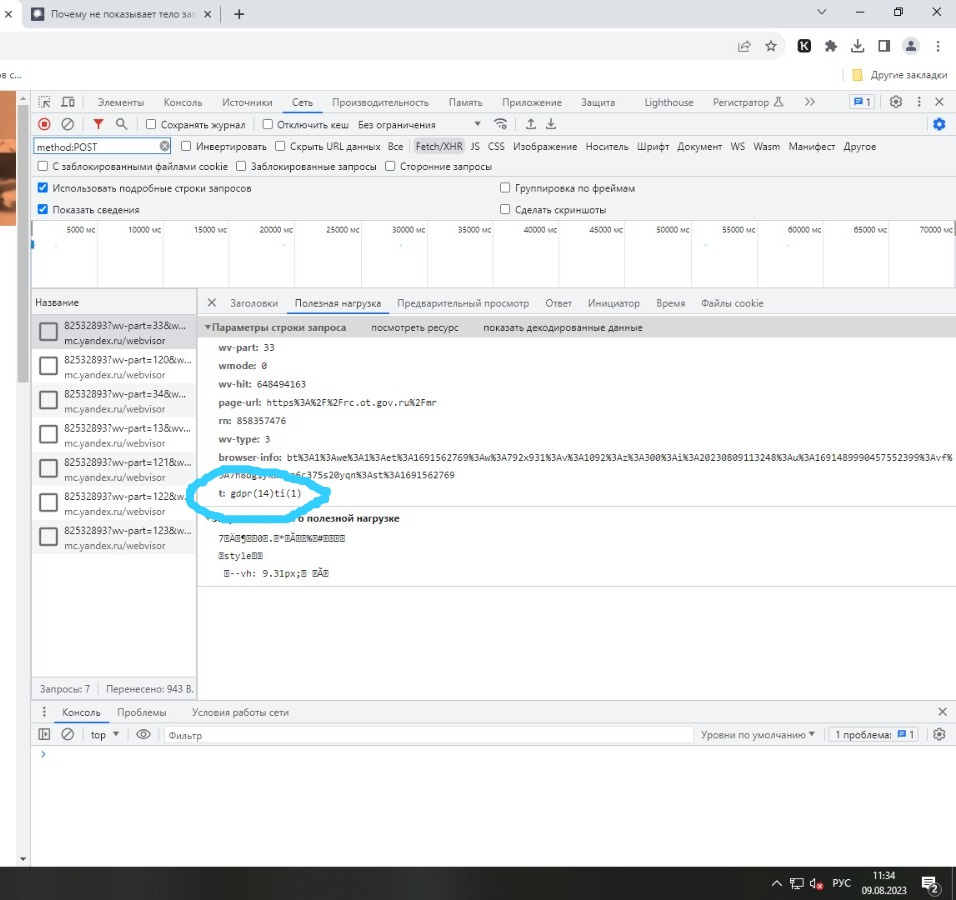Toggle the red filter funnel icon

point(98,124)
